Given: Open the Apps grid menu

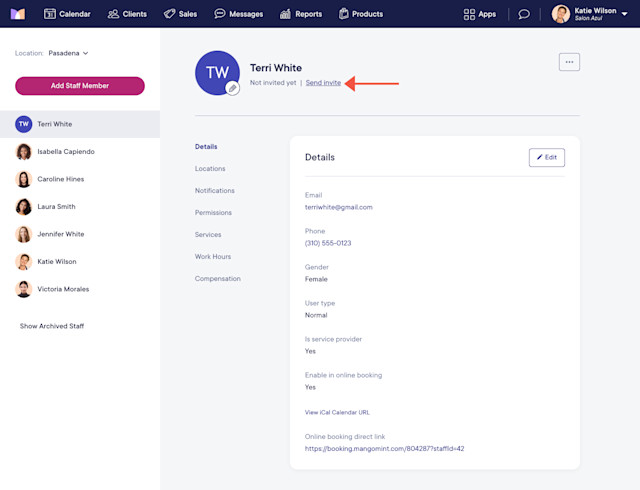Looking at the screenshot, I should (x=480, y=14).
